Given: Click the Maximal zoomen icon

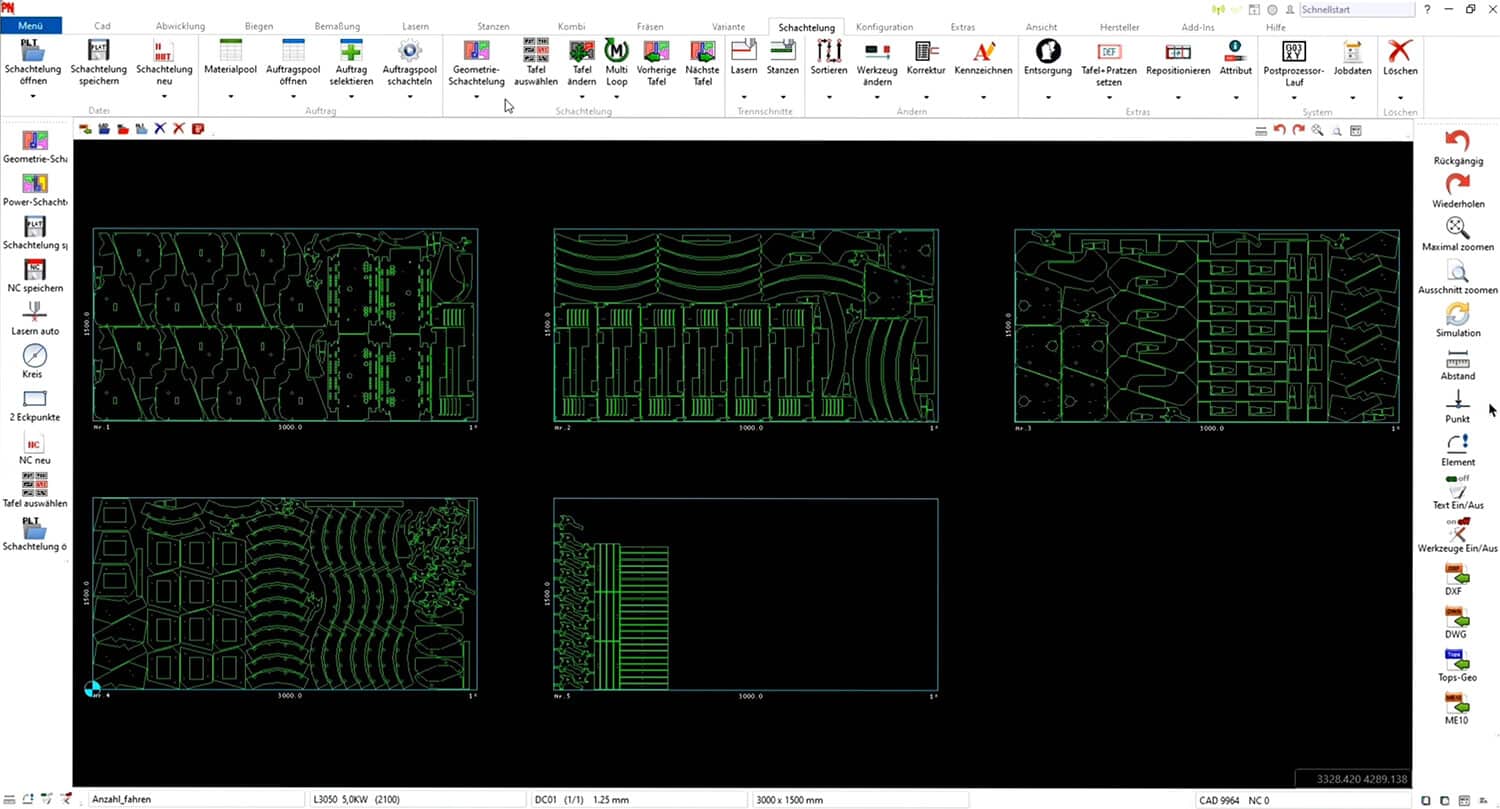Looking at the screenshot, I should point(1457,228).
